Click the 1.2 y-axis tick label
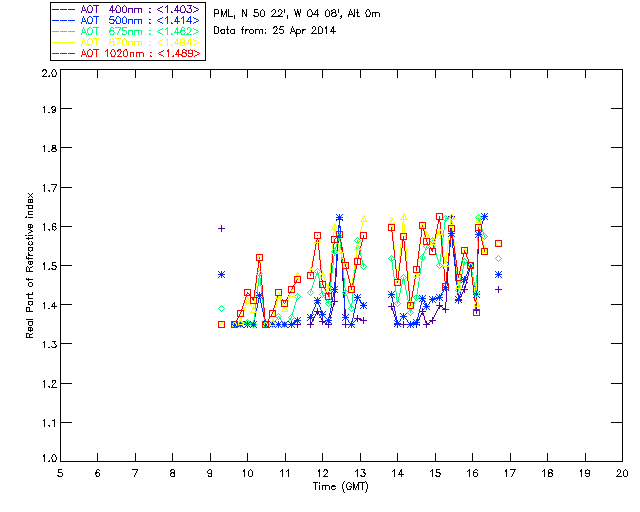Screen dimensions: 640x512 [x=49, y=384]
